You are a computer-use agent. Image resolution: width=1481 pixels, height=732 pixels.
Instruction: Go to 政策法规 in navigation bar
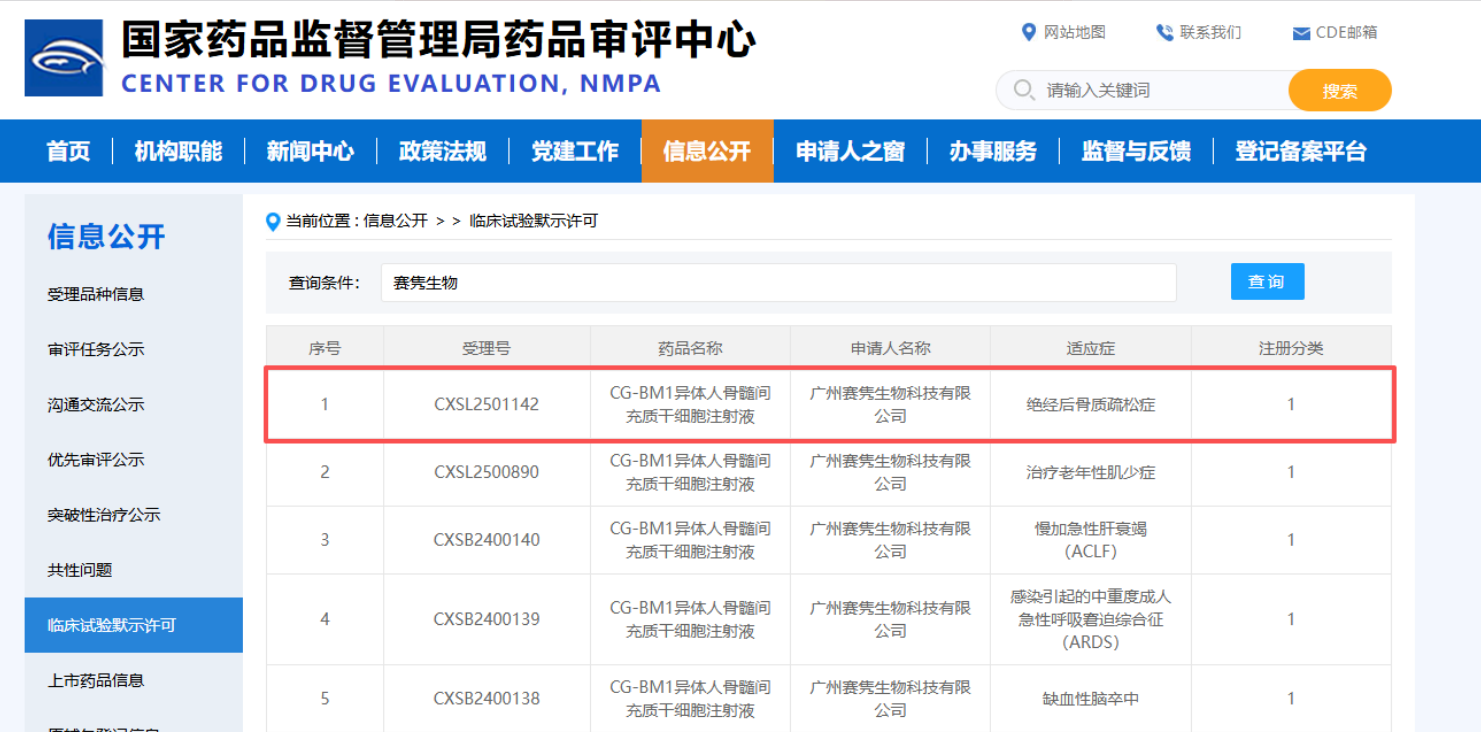pyautogui.click(x=442, y=151)
